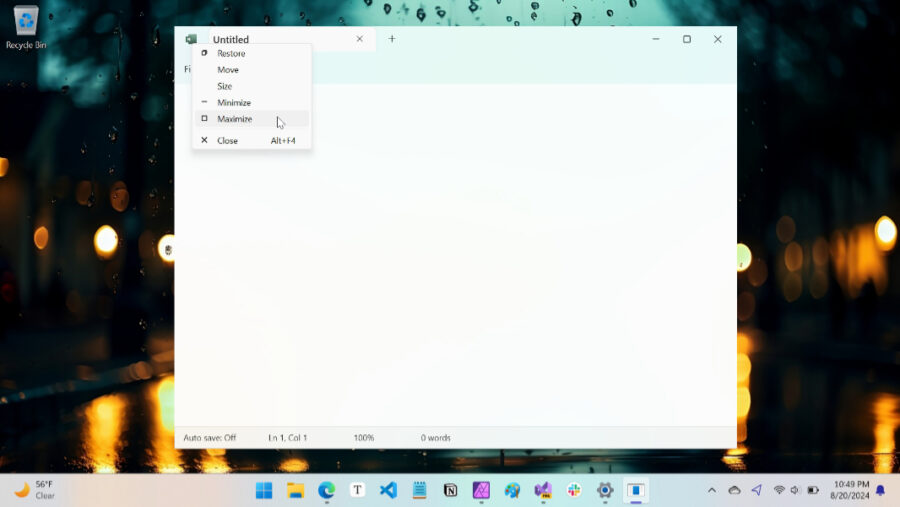
Task: Open Notion from the taskbar
Action: point(451,490)
